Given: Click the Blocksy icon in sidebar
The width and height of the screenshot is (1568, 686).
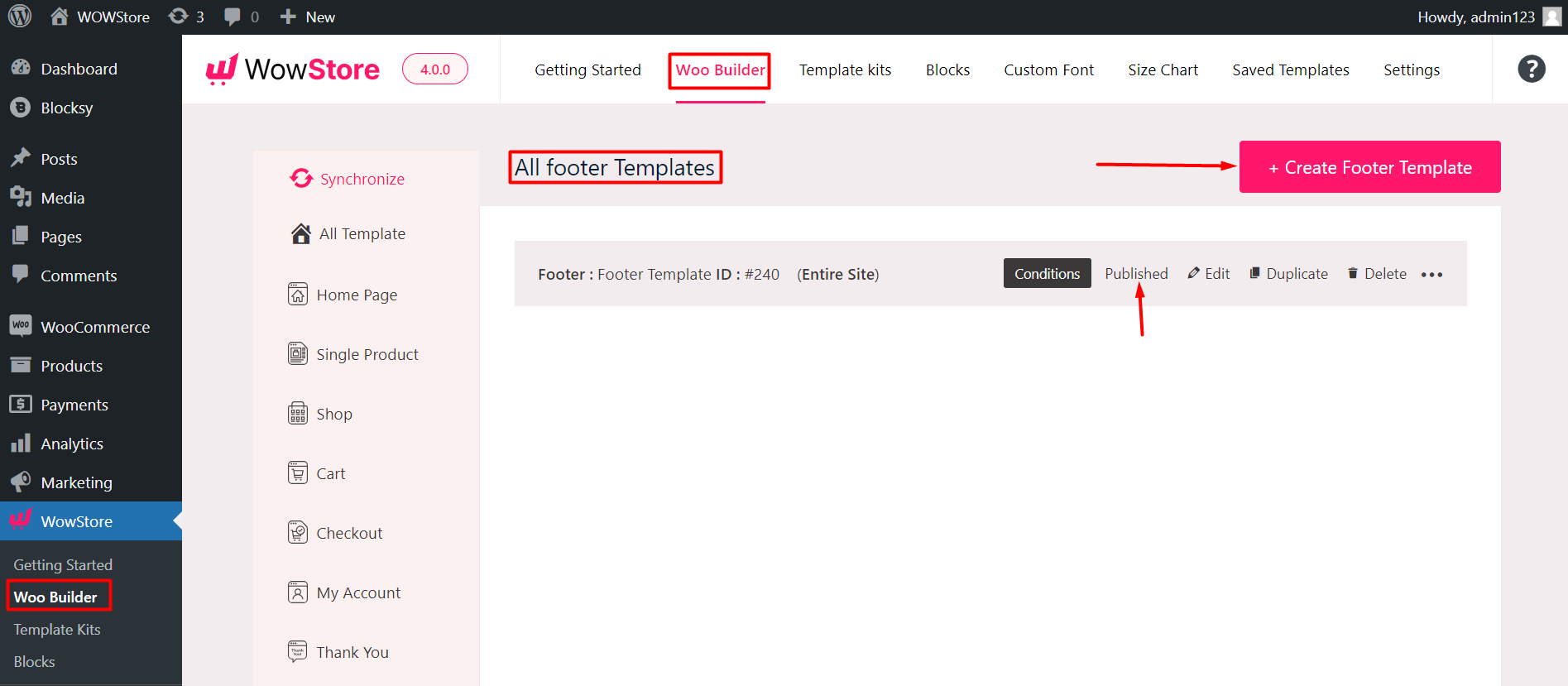Looking at the screenshot, I should tap(21, 107).
